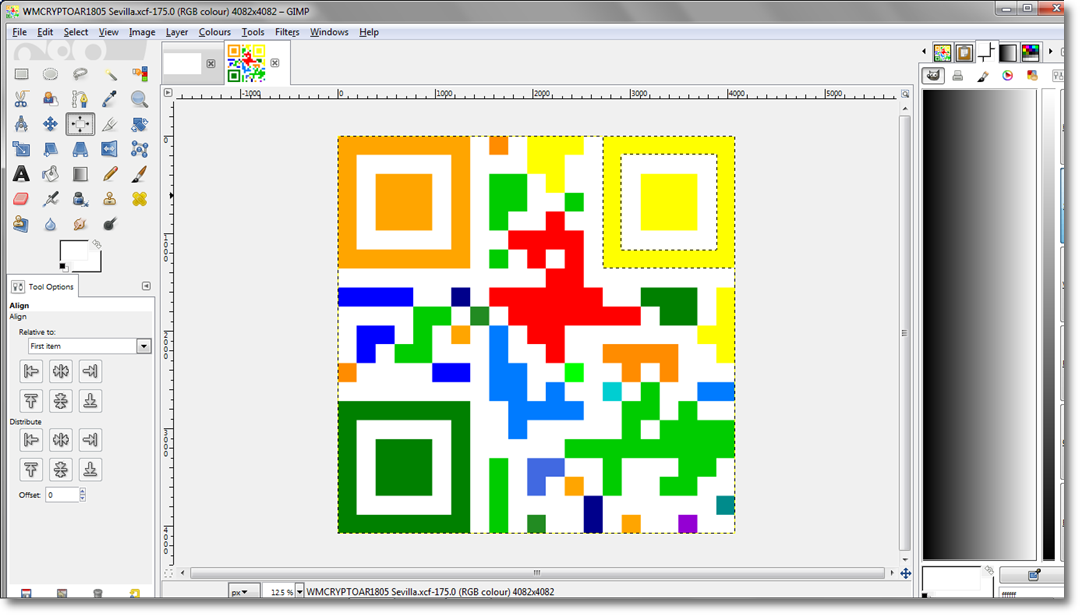Open the Layer menu
Viewport: 1080px width, 615px height.
point(177,32)
